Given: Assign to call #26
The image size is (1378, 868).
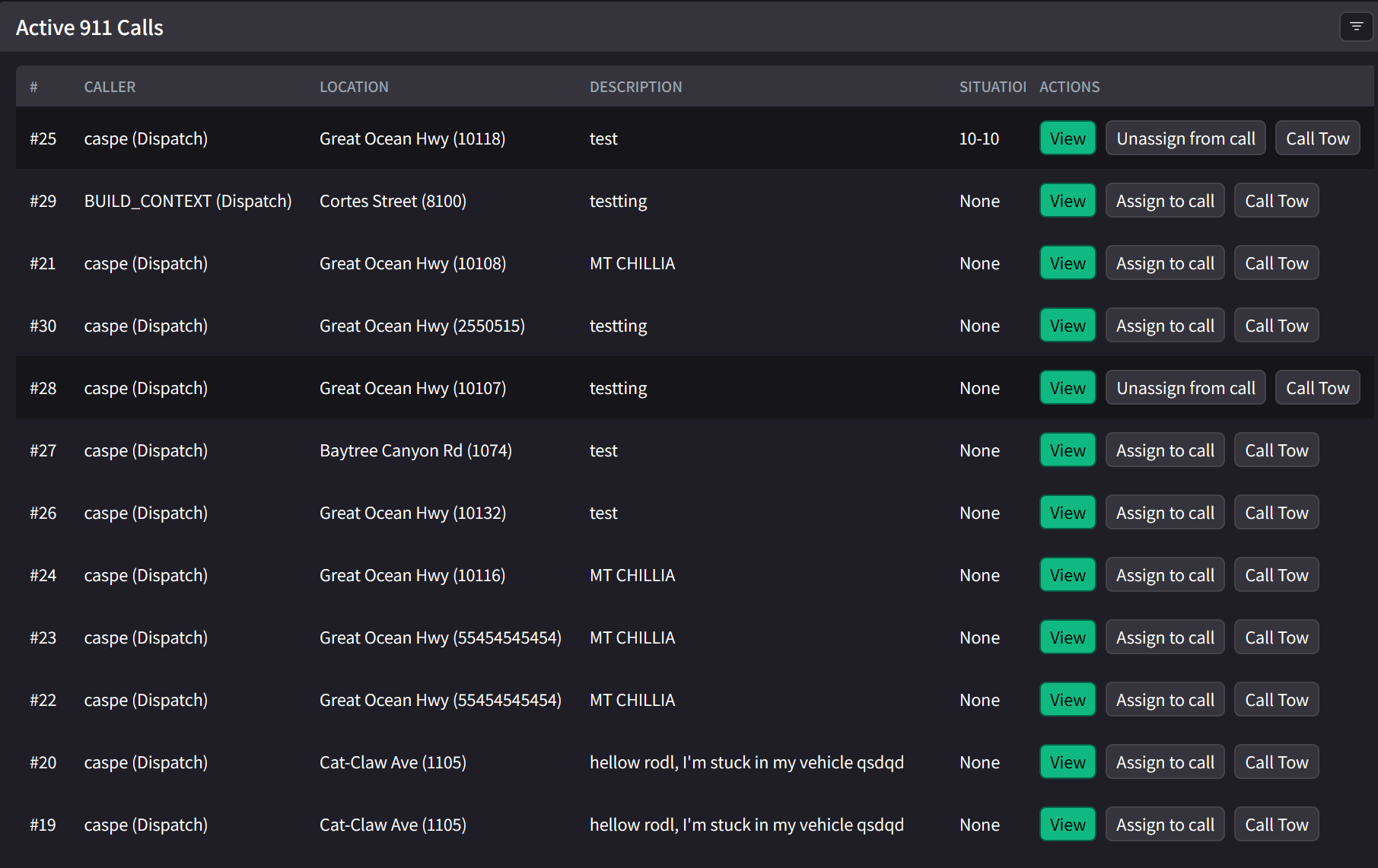Looking at the screenshot, I should pyautogui.click(x=1164, y=512).
